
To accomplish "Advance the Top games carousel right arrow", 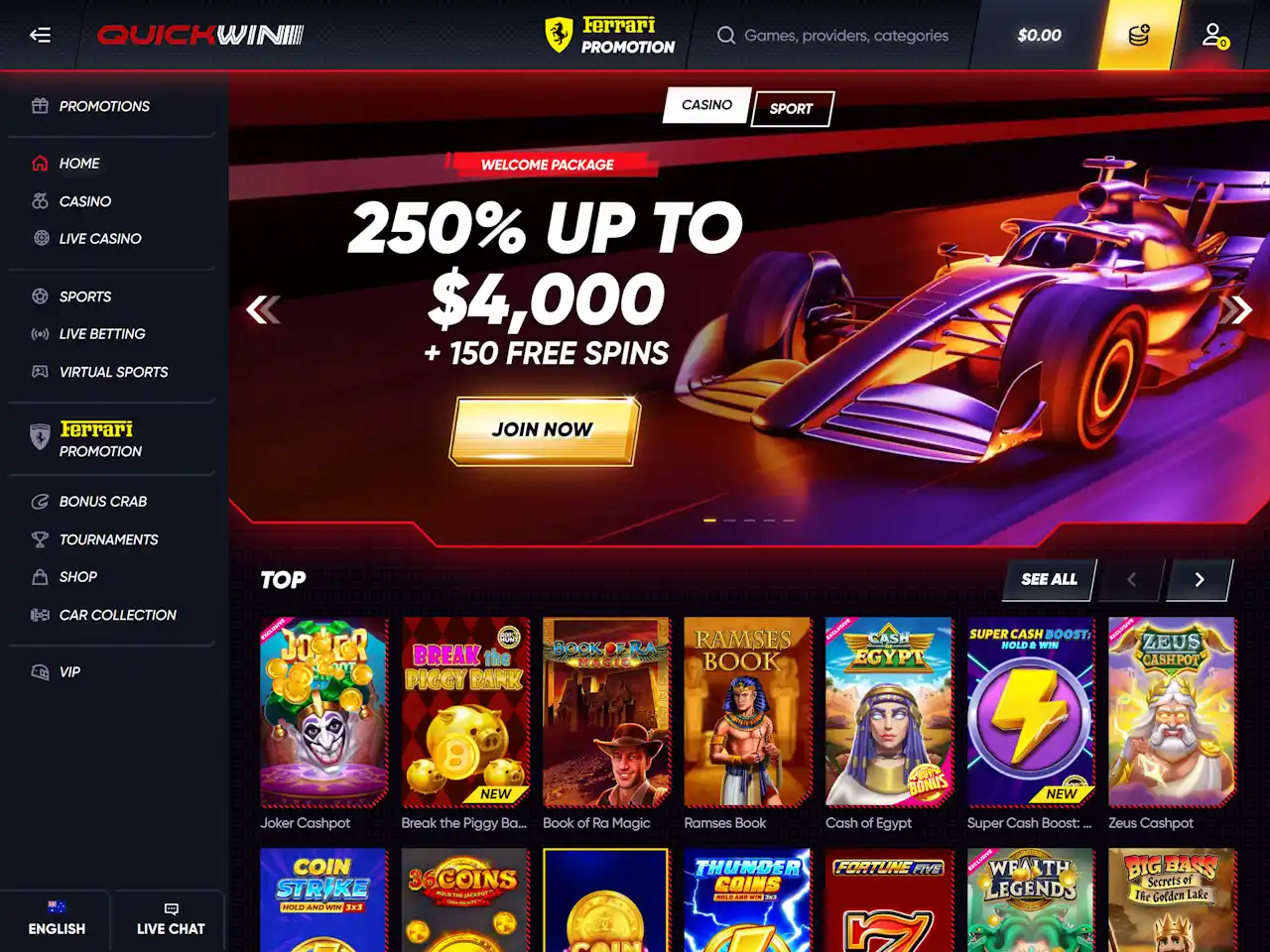I will [1200, 580].
